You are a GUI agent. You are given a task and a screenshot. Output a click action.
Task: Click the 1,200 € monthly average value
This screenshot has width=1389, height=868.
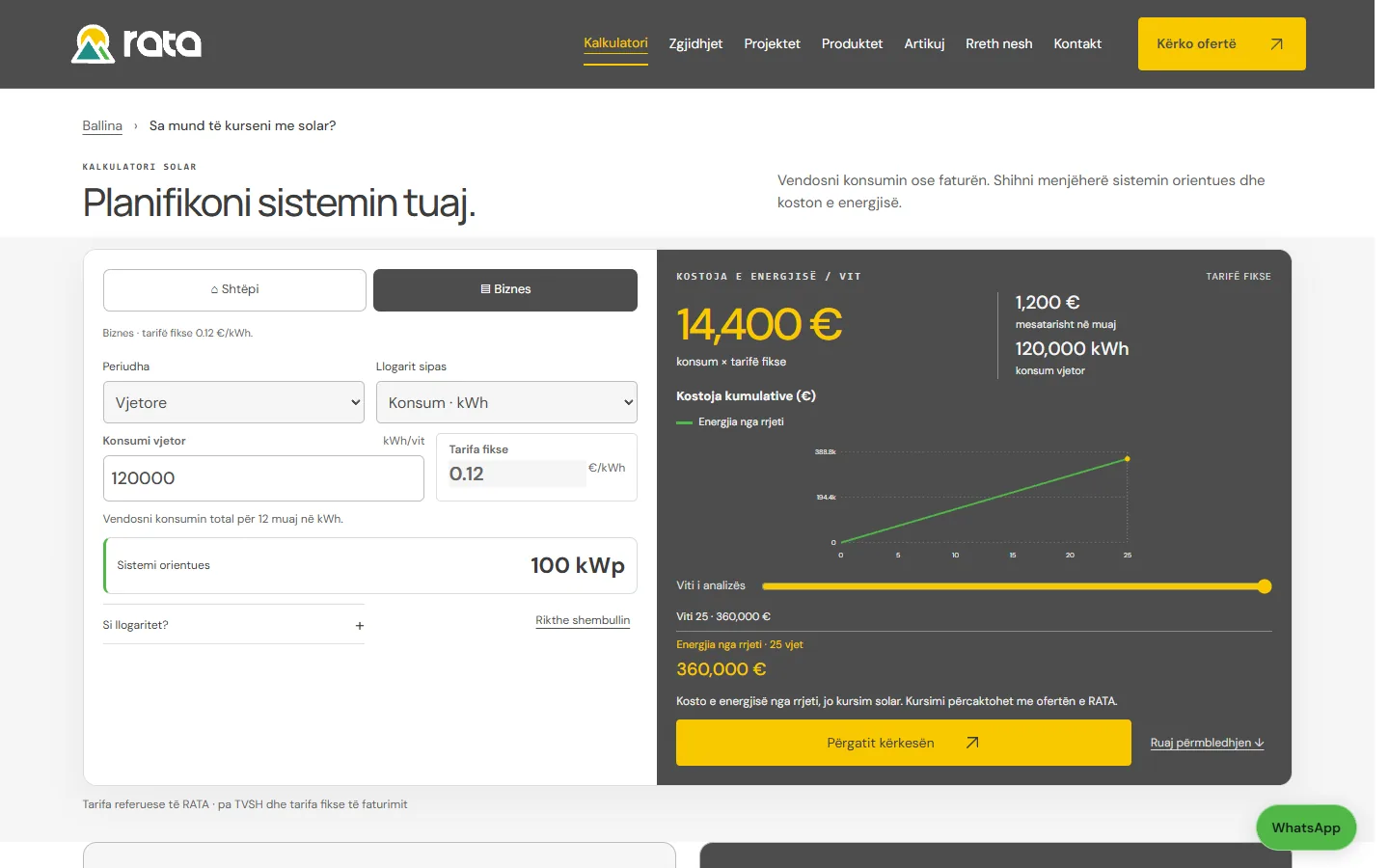(x=1048, y=303)
